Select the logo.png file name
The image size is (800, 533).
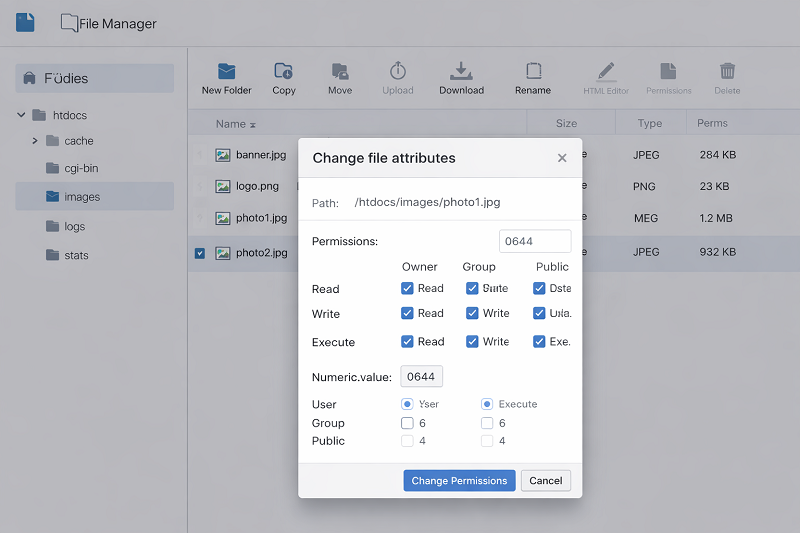[x=257, y=187]
